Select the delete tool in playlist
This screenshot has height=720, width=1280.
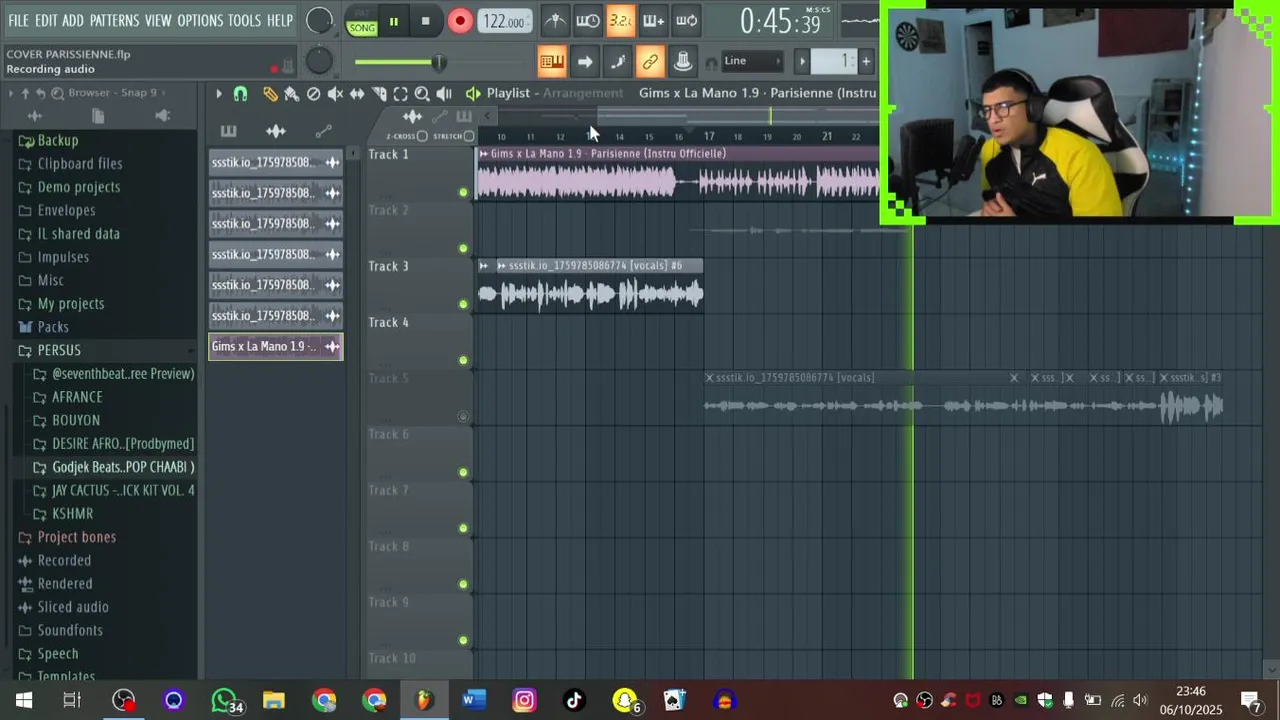(313, 94)
